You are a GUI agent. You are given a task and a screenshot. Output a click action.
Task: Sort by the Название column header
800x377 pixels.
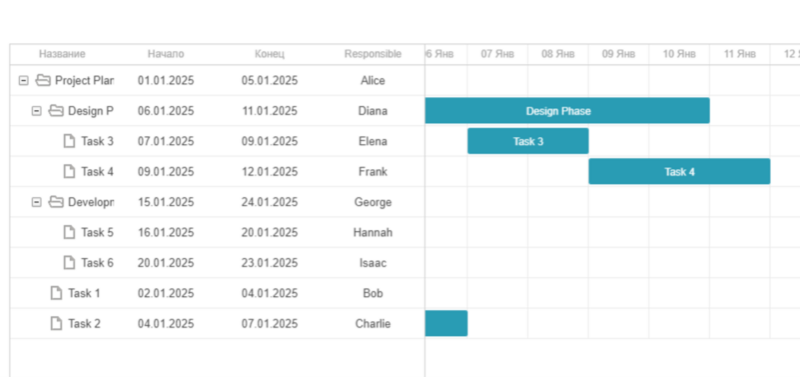[62, 54]
